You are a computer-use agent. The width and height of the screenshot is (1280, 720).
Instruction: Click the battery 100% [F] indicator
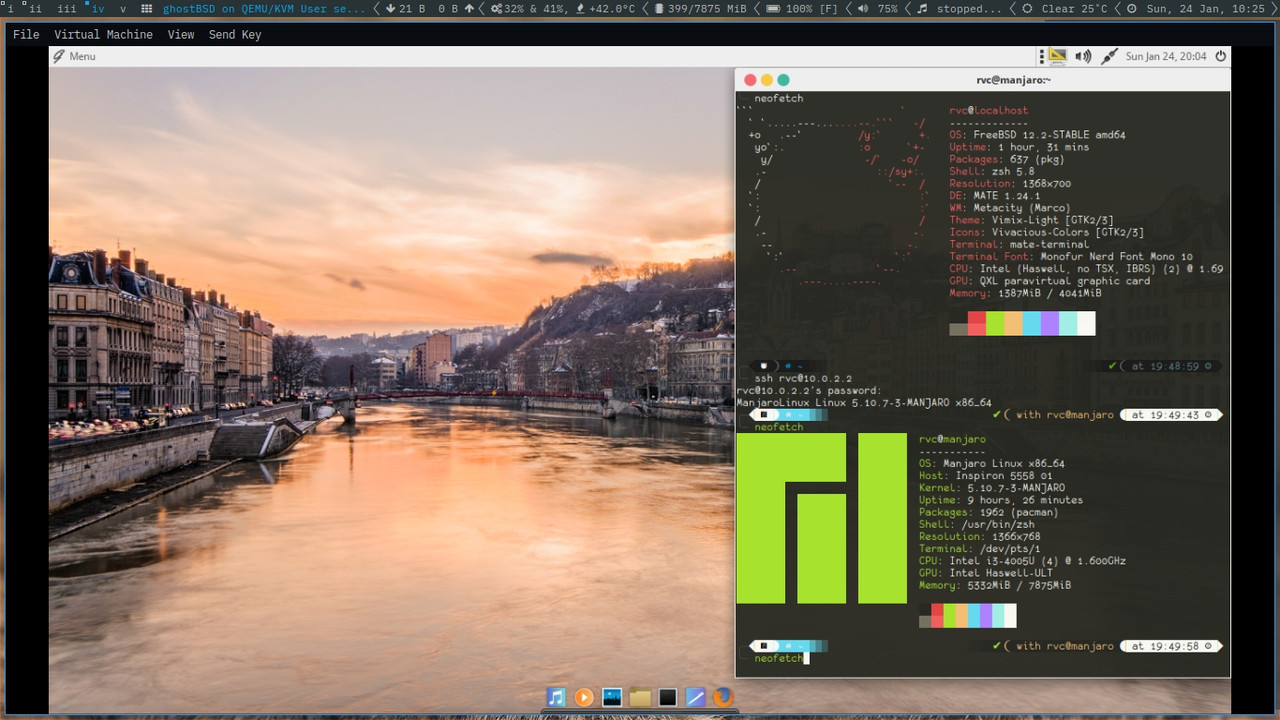click(x=802, y=8)
